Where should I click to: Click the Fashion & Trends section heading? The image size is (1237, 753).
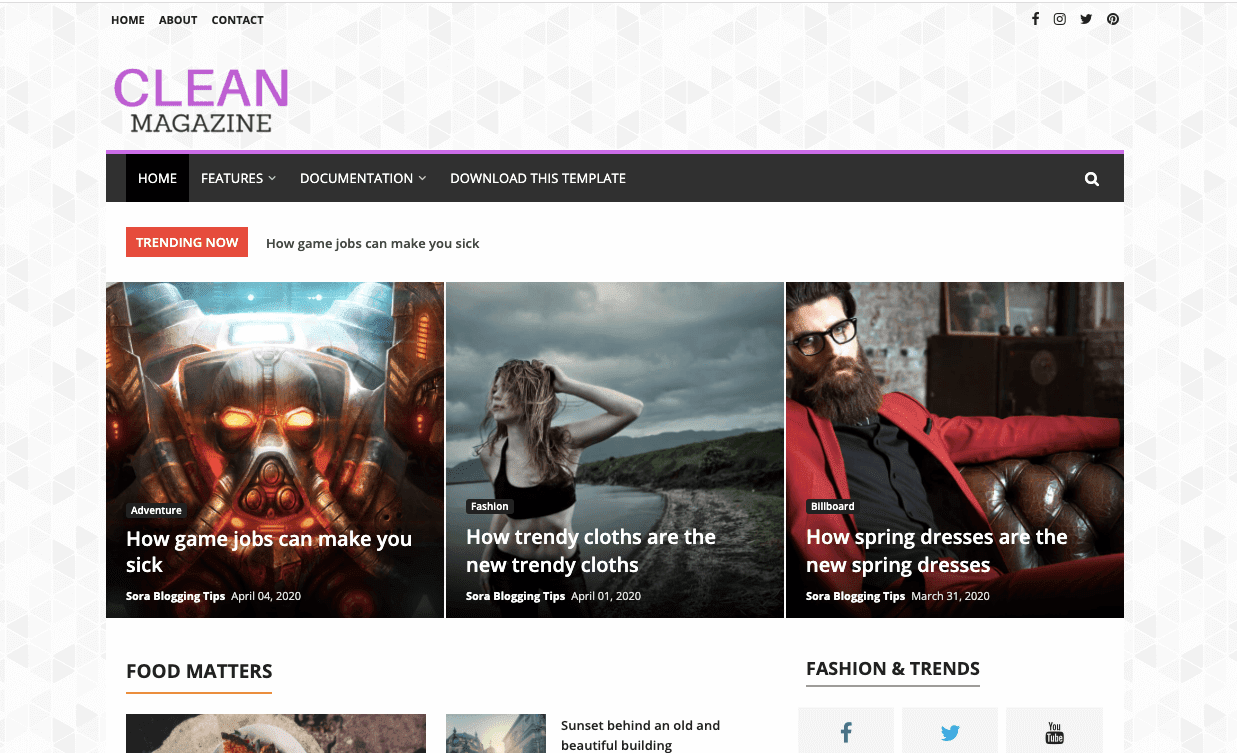pyautogui.click(x=893, y=669)
